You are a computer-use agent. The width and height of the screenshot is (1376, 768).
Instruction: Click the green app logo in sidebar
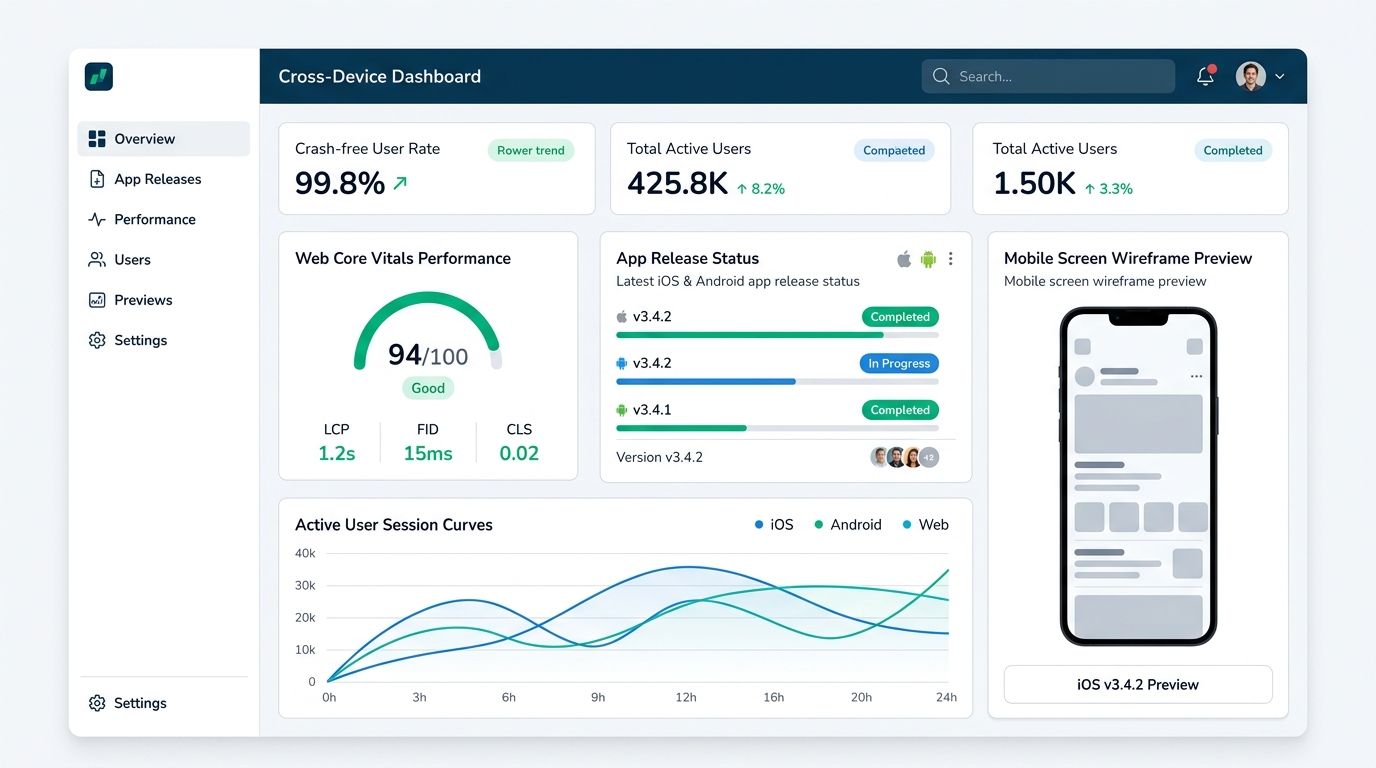99,77
